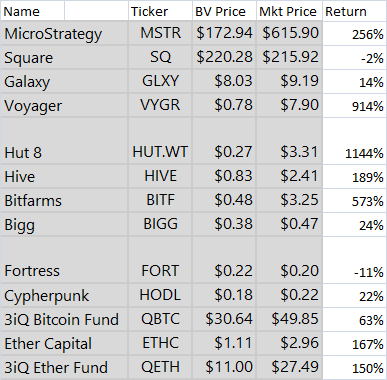The width and height of the screenshot is (387, 380).
Task: Select the Ticker column header
Action: (160, 11)
